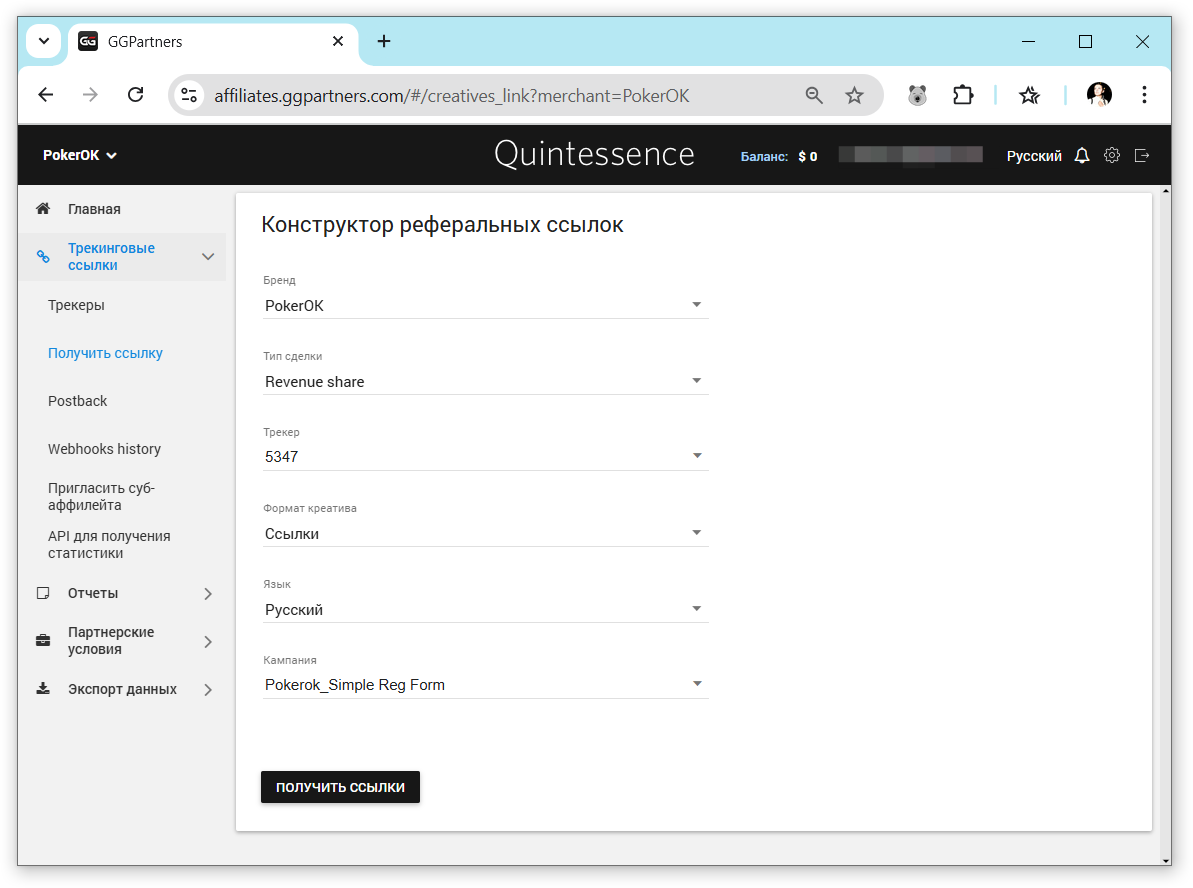Click the zoom magnifier icon in address bar
1193x888 pixels.
813,95
